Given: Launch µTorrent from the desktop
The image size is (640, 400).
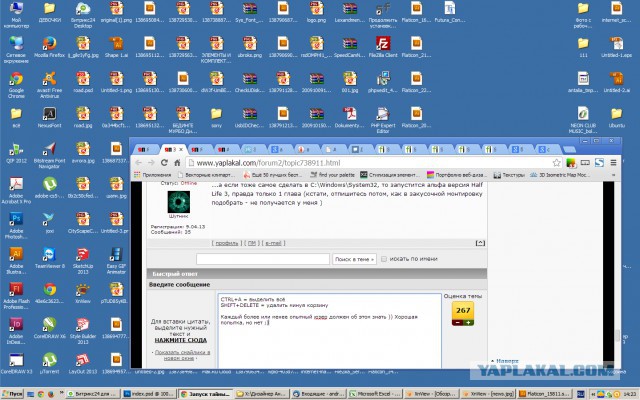Looking at the screenshot, I should pyautogui.click(x=49, y=361).
